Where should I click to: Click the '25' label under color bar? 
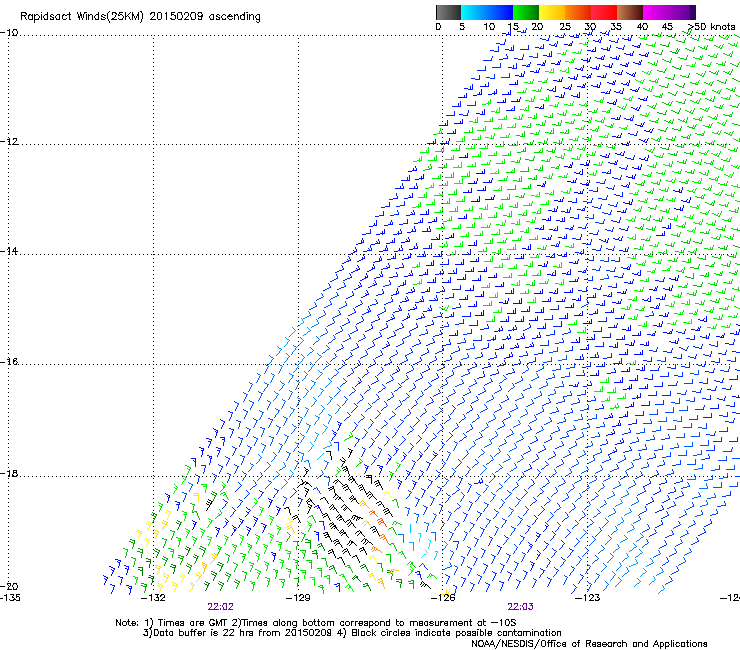click(565, 27)
